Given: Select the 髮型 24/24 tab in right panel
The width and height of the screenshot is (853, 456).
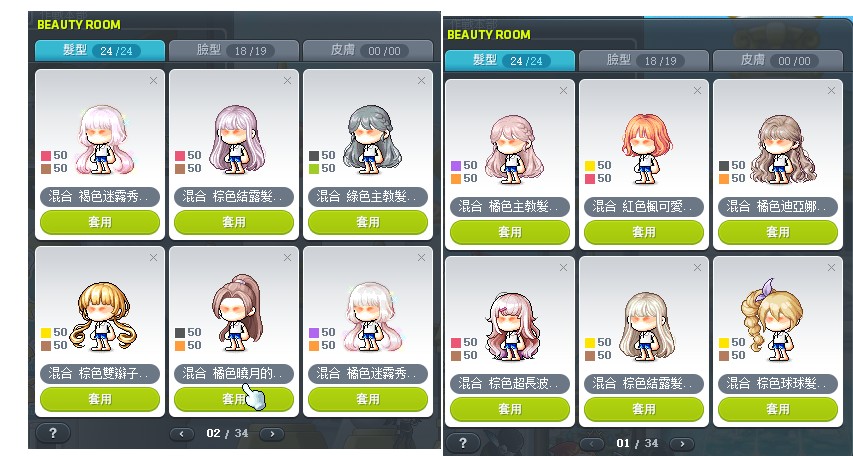Looking at the screenshot, I should 509,60.
